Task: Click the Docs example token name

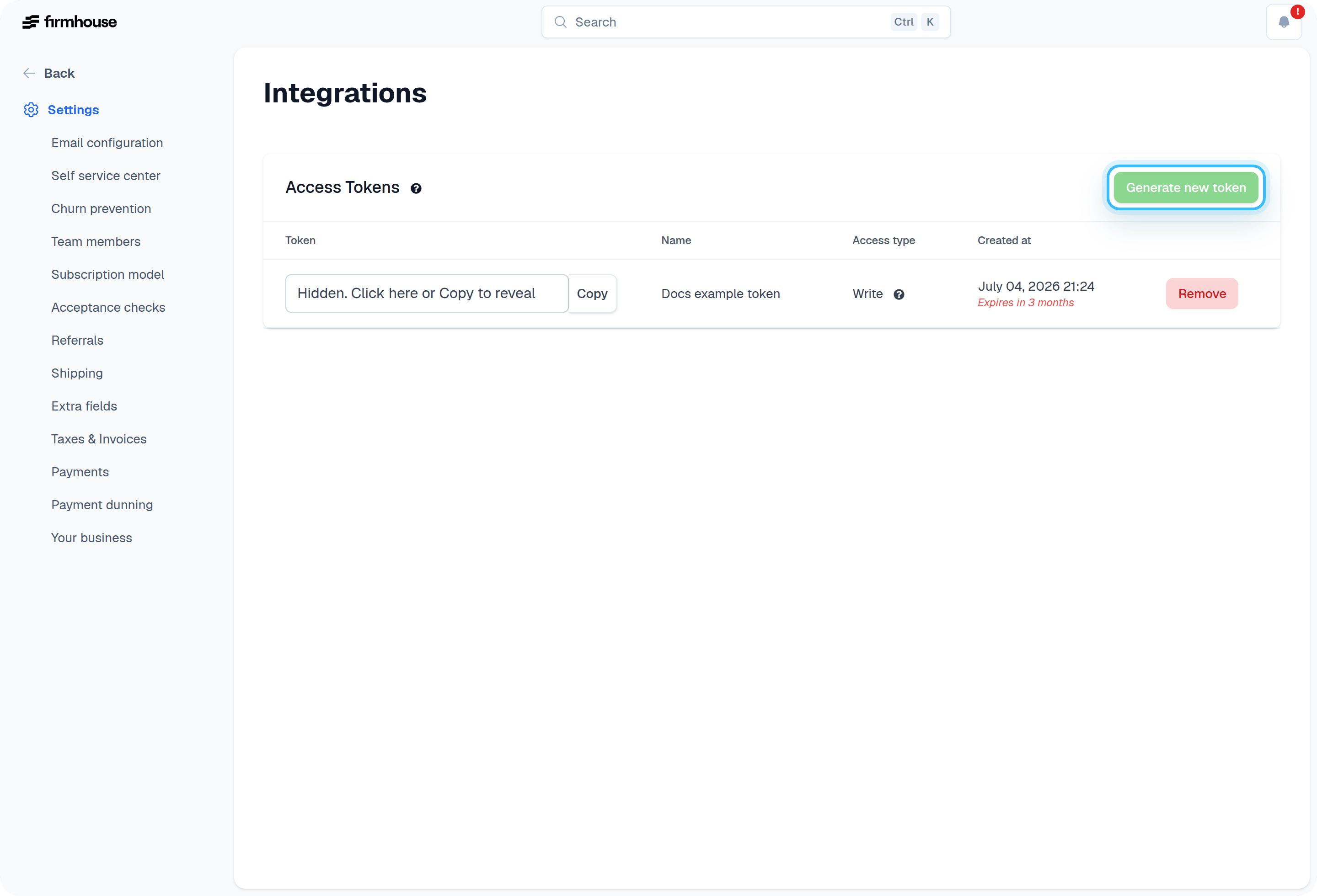Action: click(720, 293)
